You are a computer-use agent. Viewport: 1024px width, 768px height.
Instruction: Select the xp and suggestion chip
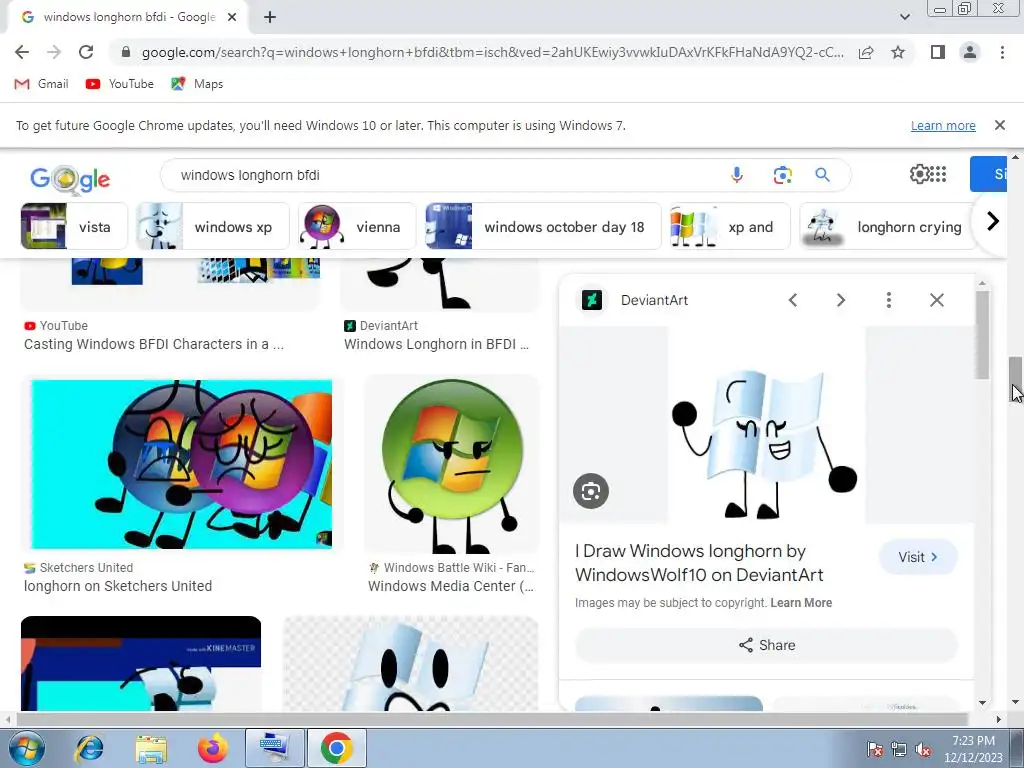pyautogui.click(x=730, y=227)
